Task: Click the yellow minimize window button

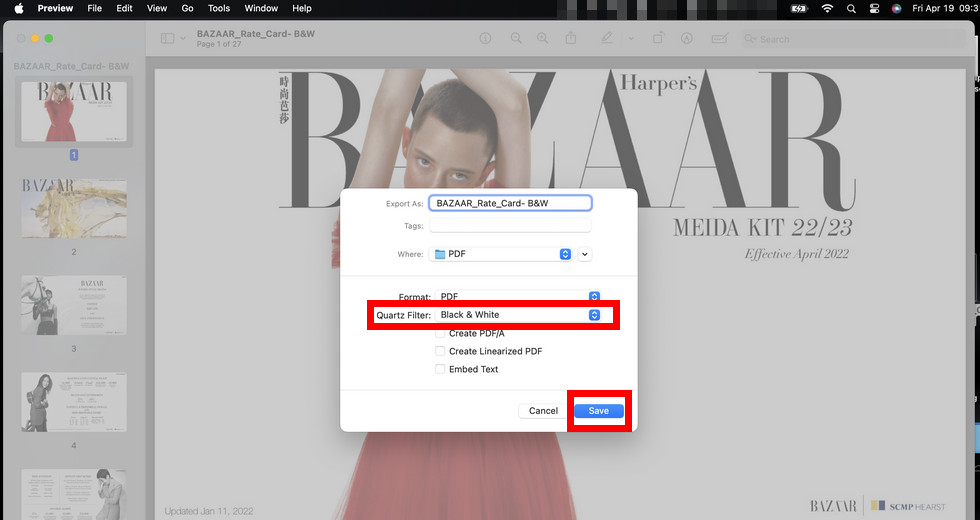Action: pyautogui.click(x=35, y=39)
